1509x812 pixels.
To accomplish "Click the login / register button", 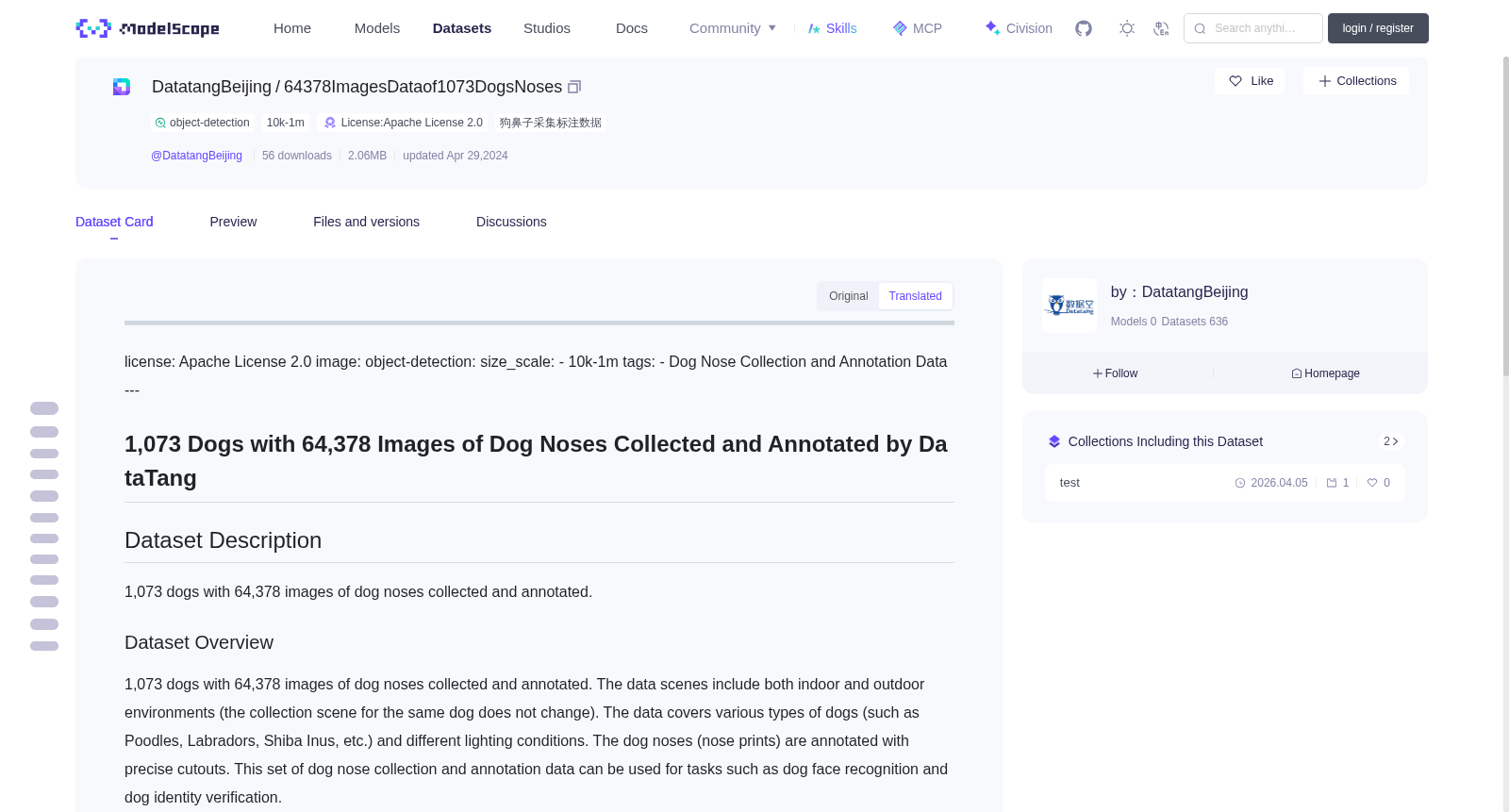I will pos(1378,28).
